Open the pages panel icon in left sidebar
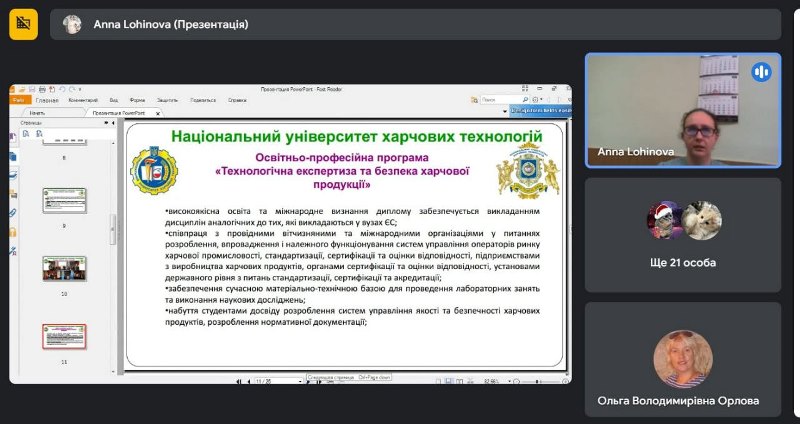Screen dimensions: 800x424 coord(13,156)
